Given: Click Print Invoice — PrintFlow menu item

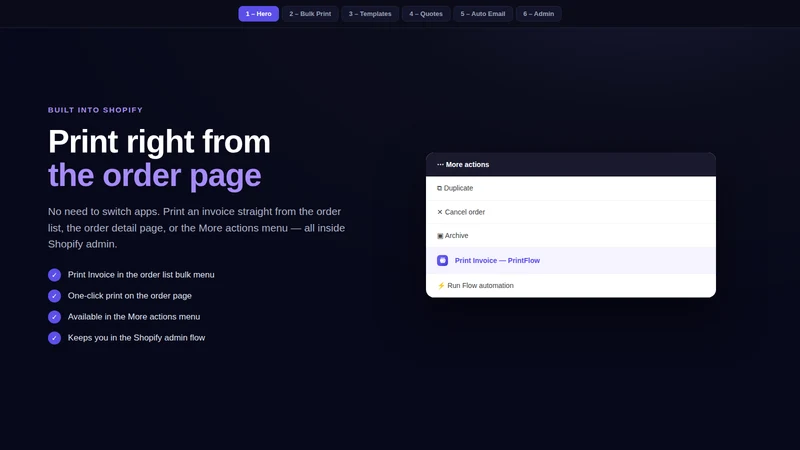Looking at the screenshot, I should (570, 260).
